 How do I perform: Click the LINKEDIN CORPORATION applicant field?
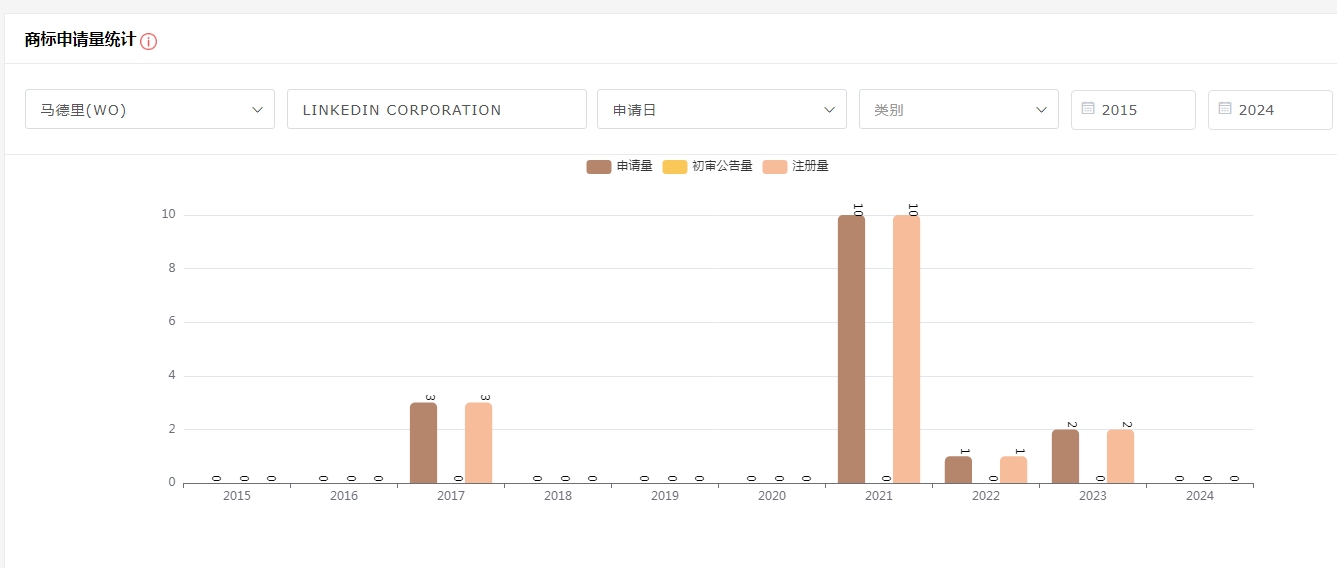point(437,109)
